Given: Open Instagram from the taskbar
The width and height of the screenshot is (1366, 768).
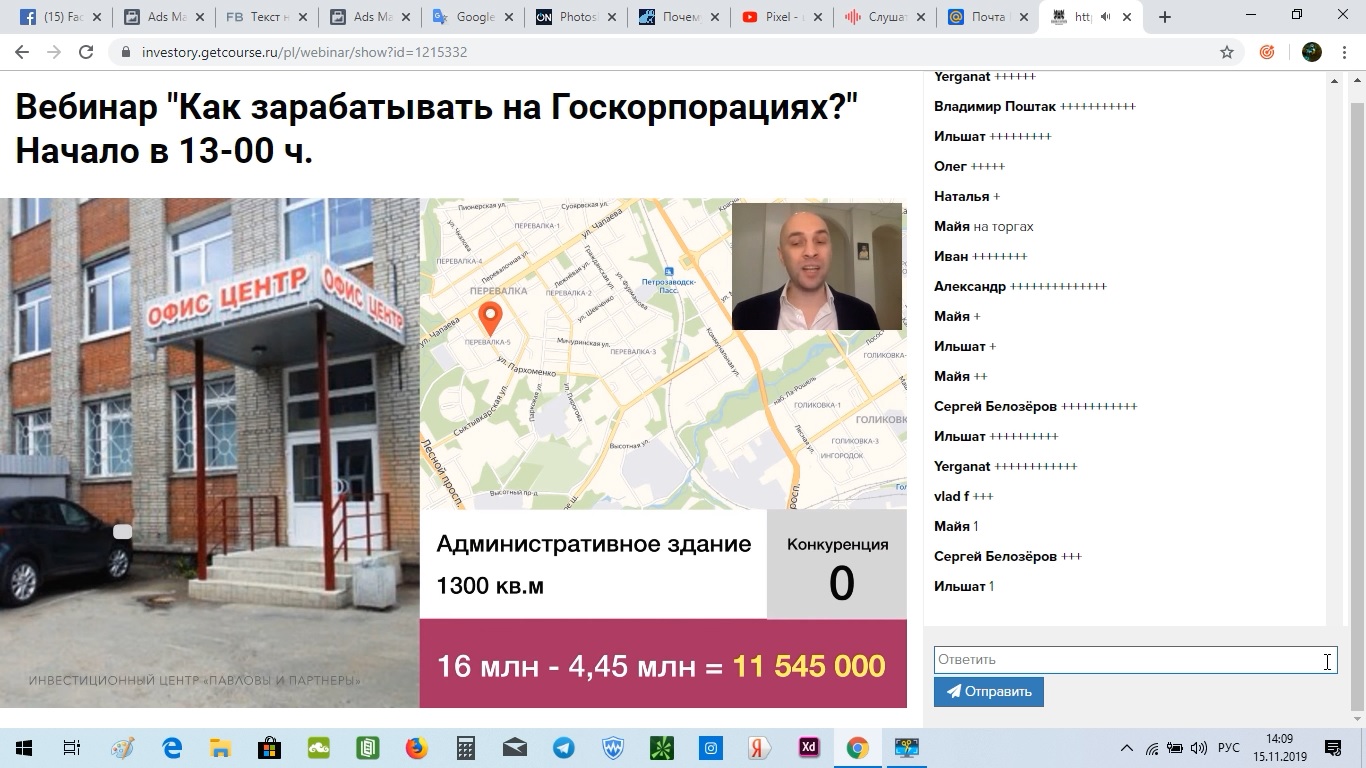Looking at the screenshot, I should (710, 747).
